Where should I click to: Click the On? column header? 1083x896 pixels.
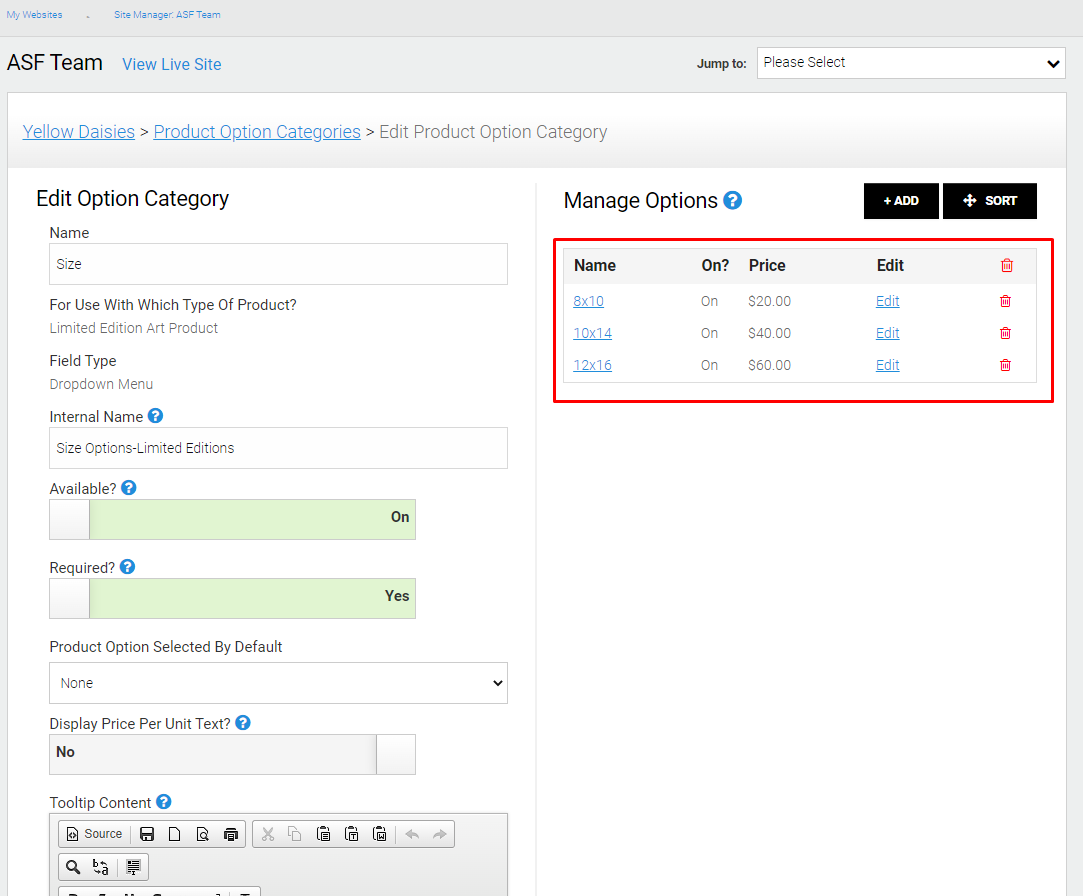coord(715,265)
